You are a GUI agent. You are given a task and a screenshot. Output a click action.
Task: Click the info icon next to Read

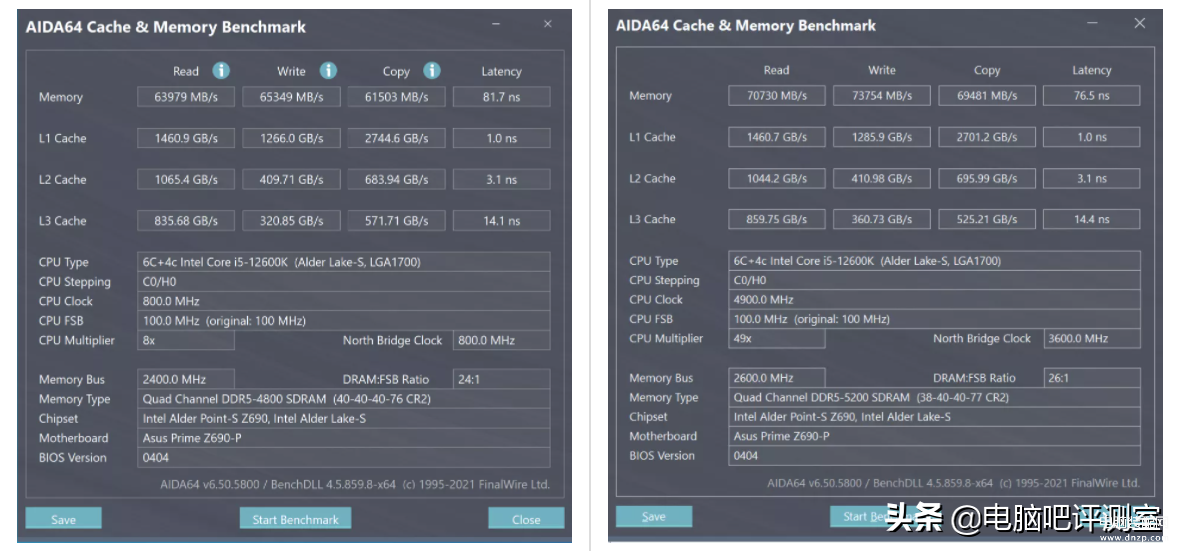coord(220,71)
